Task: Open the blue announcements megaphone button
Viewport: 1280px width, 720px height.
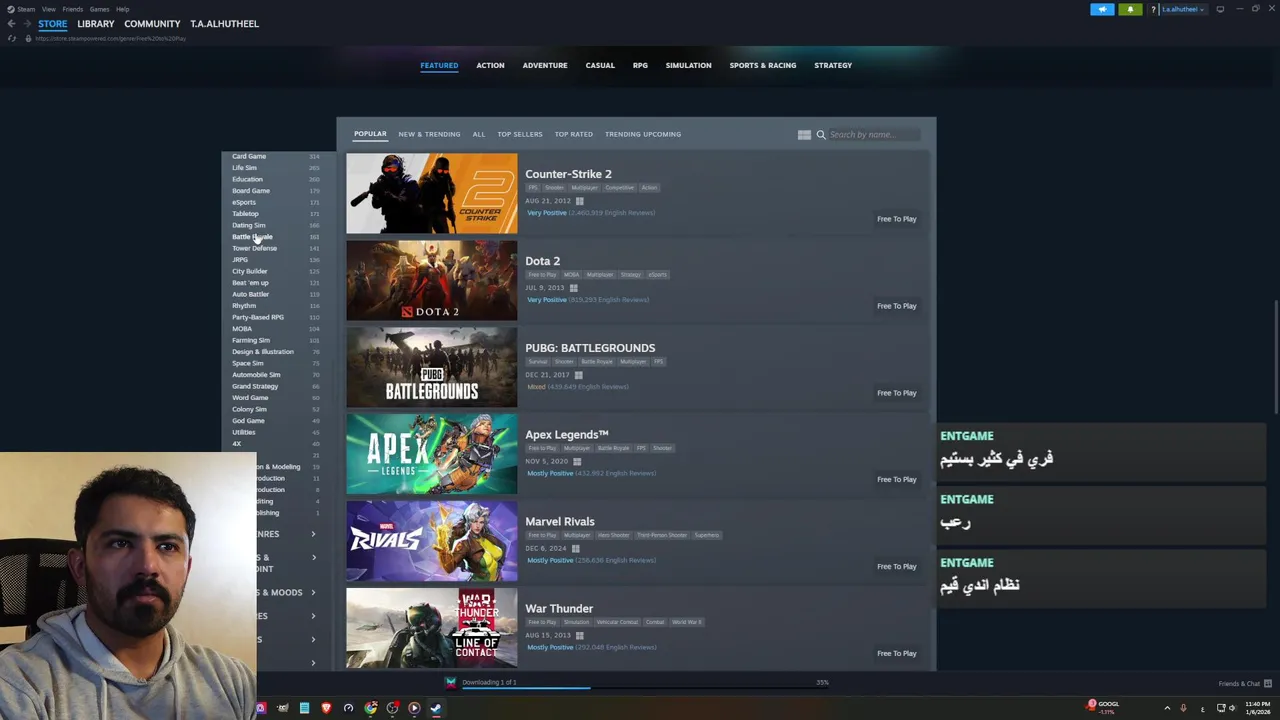Action: (1102, 9)
